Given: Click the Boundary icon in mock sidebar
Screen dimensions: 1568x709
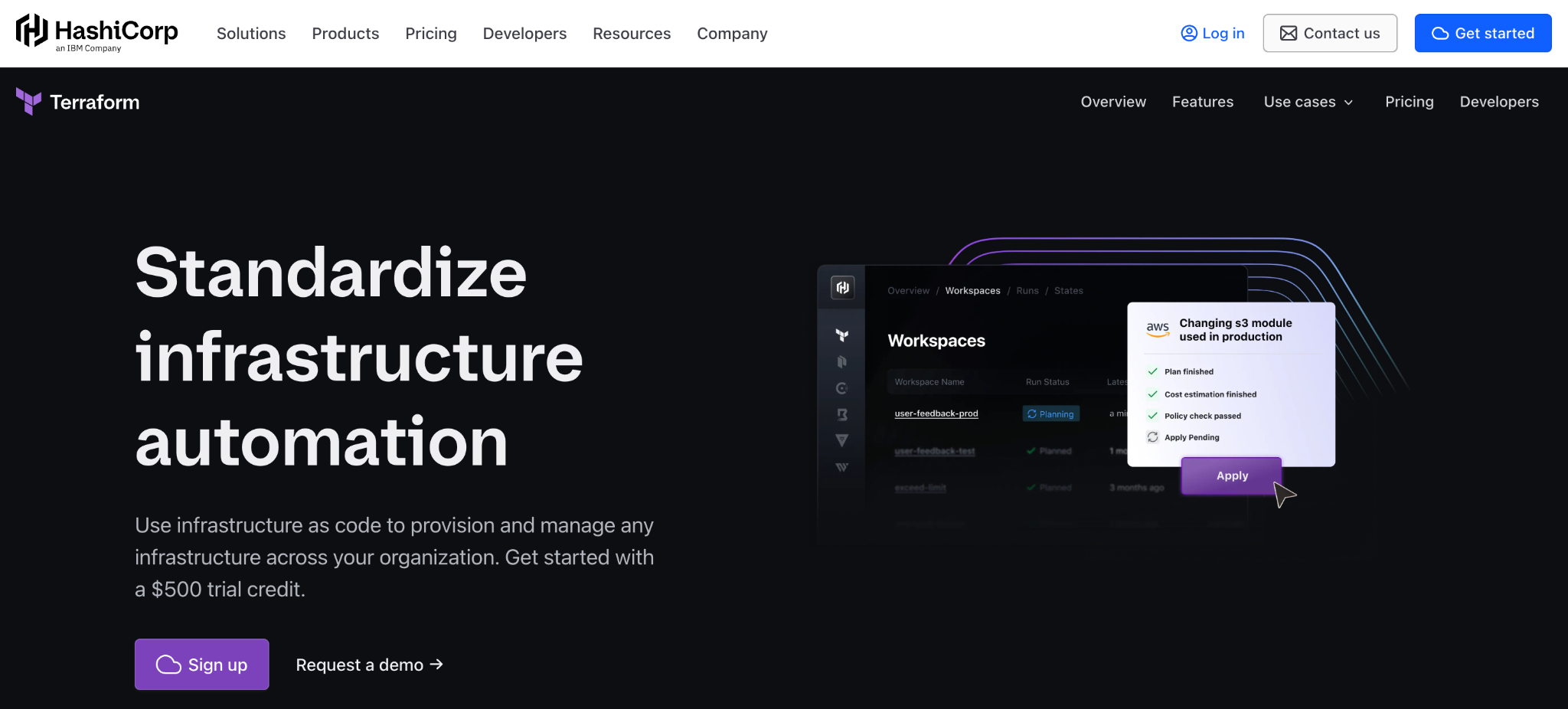Looking at the screenshot, I should point(842,414).
